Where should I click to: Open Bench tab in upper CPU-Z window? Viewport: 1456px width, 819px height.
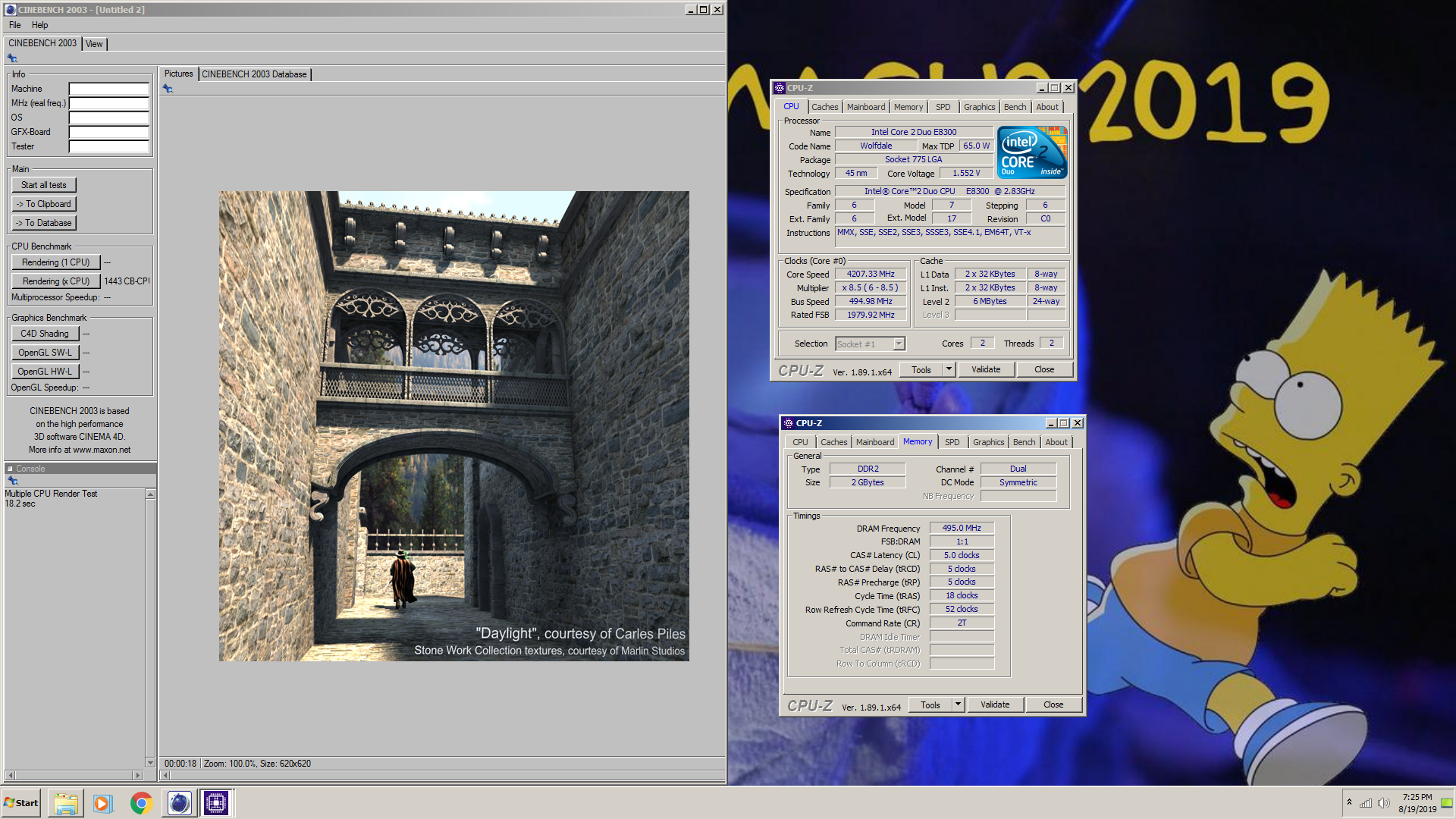[1015, 107]
